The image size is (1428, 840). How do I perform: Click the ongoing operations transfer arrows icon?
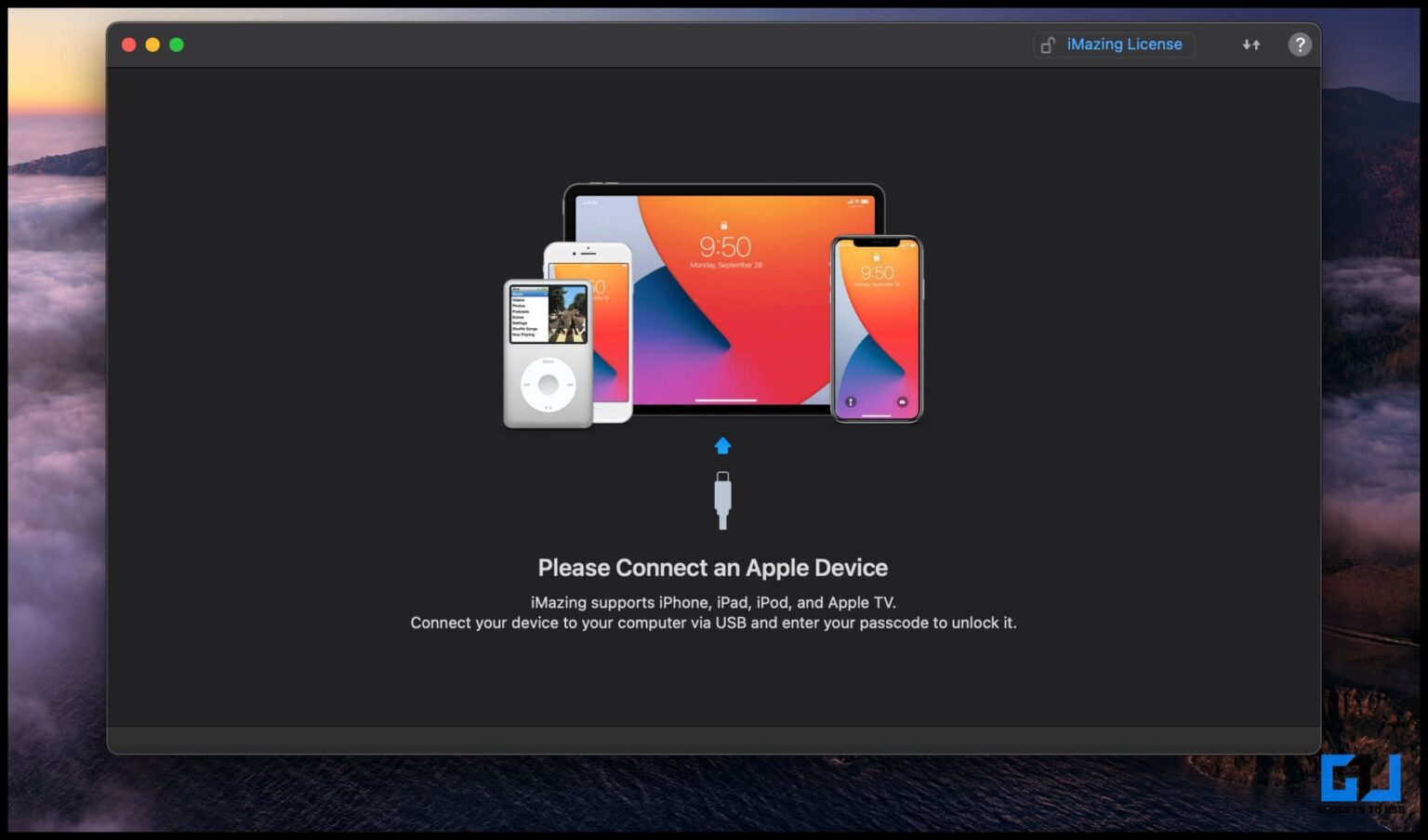tap(1250, 44)
